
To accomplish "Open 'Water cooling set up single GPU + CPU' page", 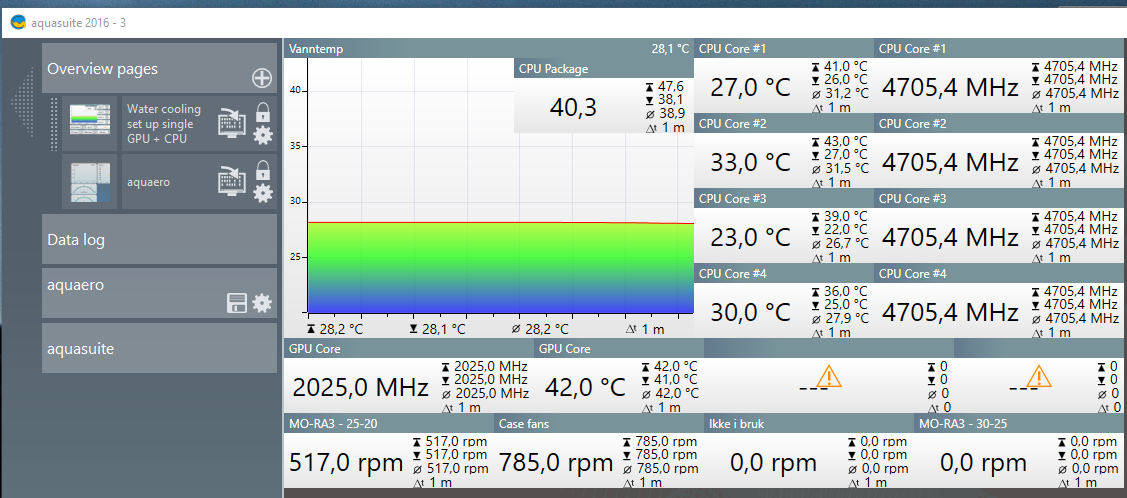I will (x=164, y=123).
